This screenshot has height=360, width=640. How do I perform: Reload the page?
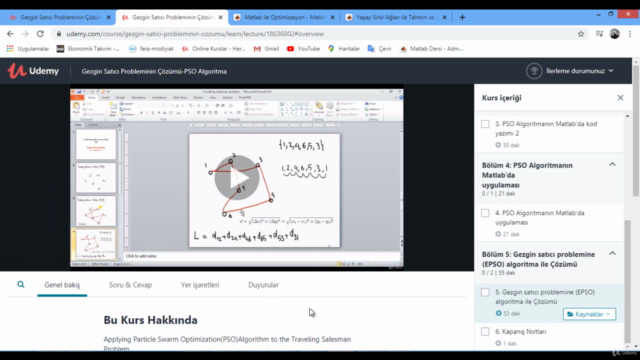(40, 34)
